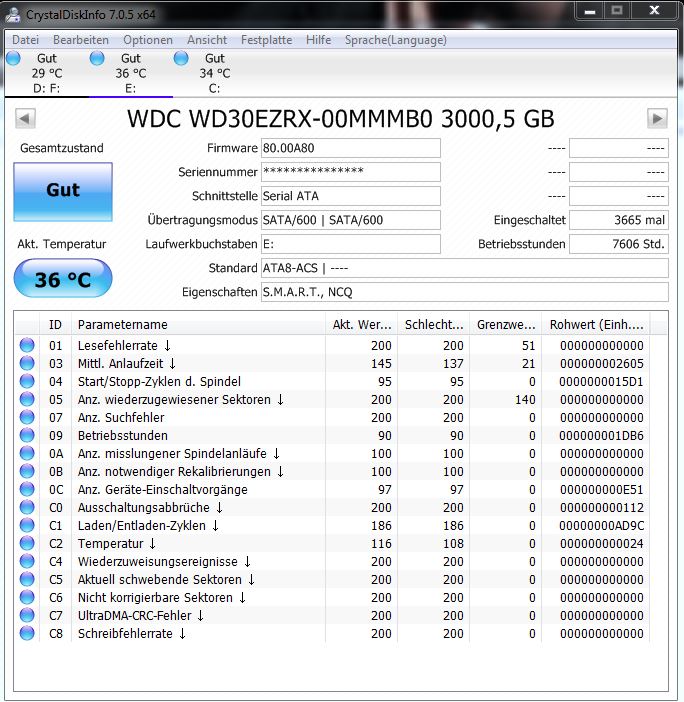Screen dimensions: 684x702
Task: Click the Akt. Wer... column header
Action: (362, 325)
